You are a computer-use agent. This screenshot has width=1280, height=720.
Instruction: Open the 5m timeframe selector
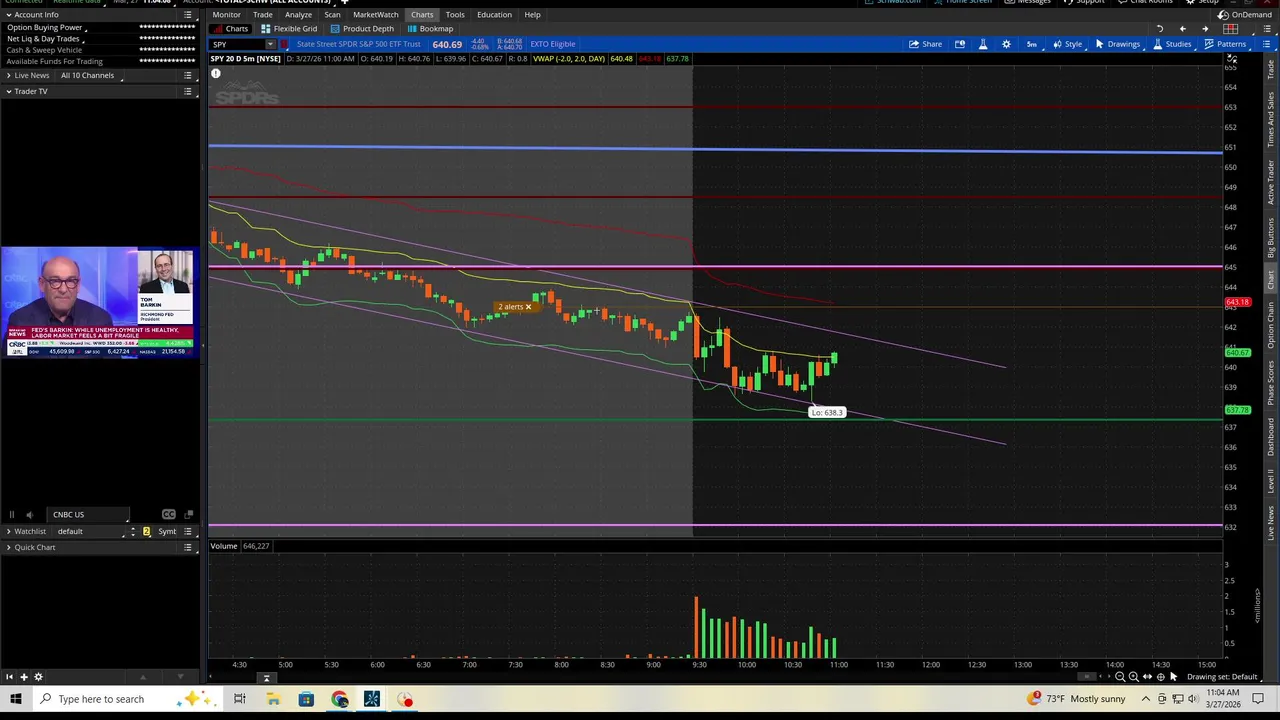tap(1032, 44)
